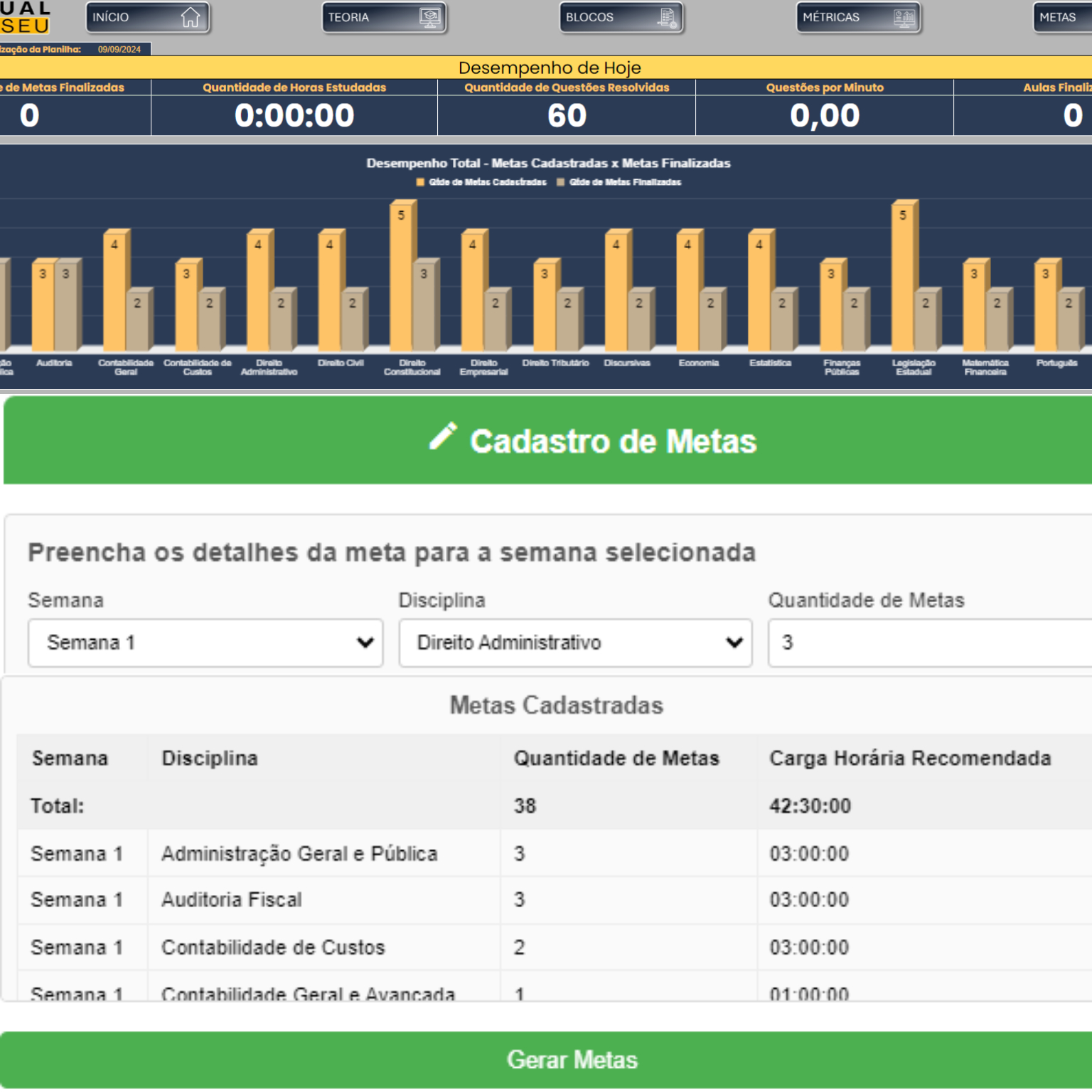Click the Quantidade de Metas input field

tap(930, 643)
